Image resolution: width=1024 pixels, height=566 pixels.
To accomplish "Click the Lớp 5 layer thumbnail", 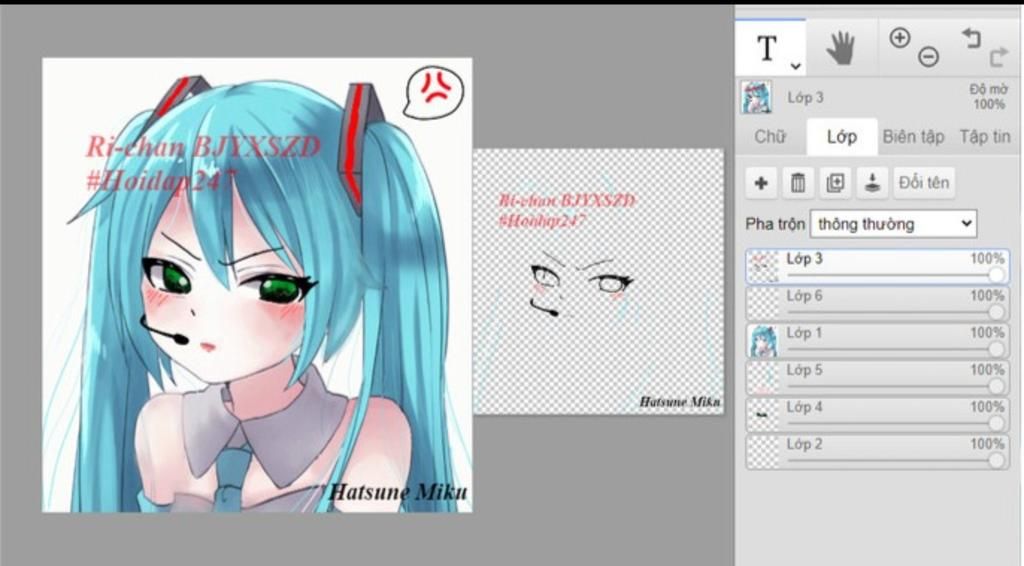I will pos(763,378).
